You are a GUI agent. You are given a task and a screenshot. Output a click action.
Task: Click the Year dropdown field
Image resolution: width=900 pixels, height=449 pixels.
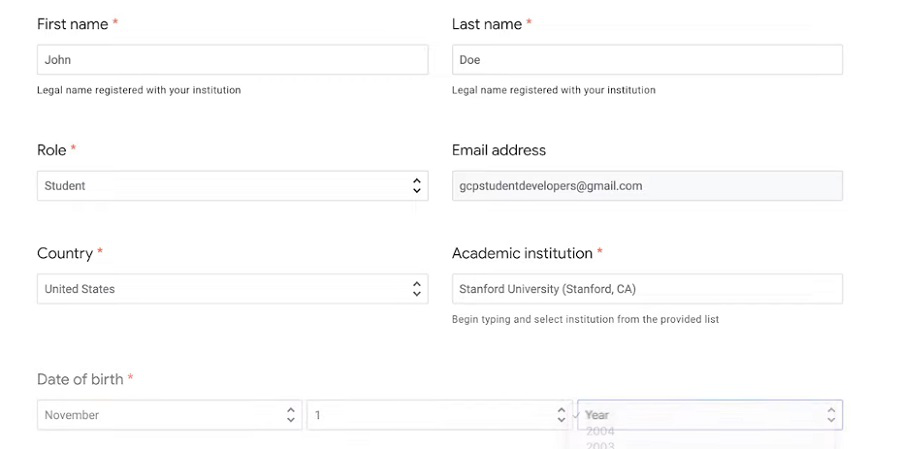[700, 415]
